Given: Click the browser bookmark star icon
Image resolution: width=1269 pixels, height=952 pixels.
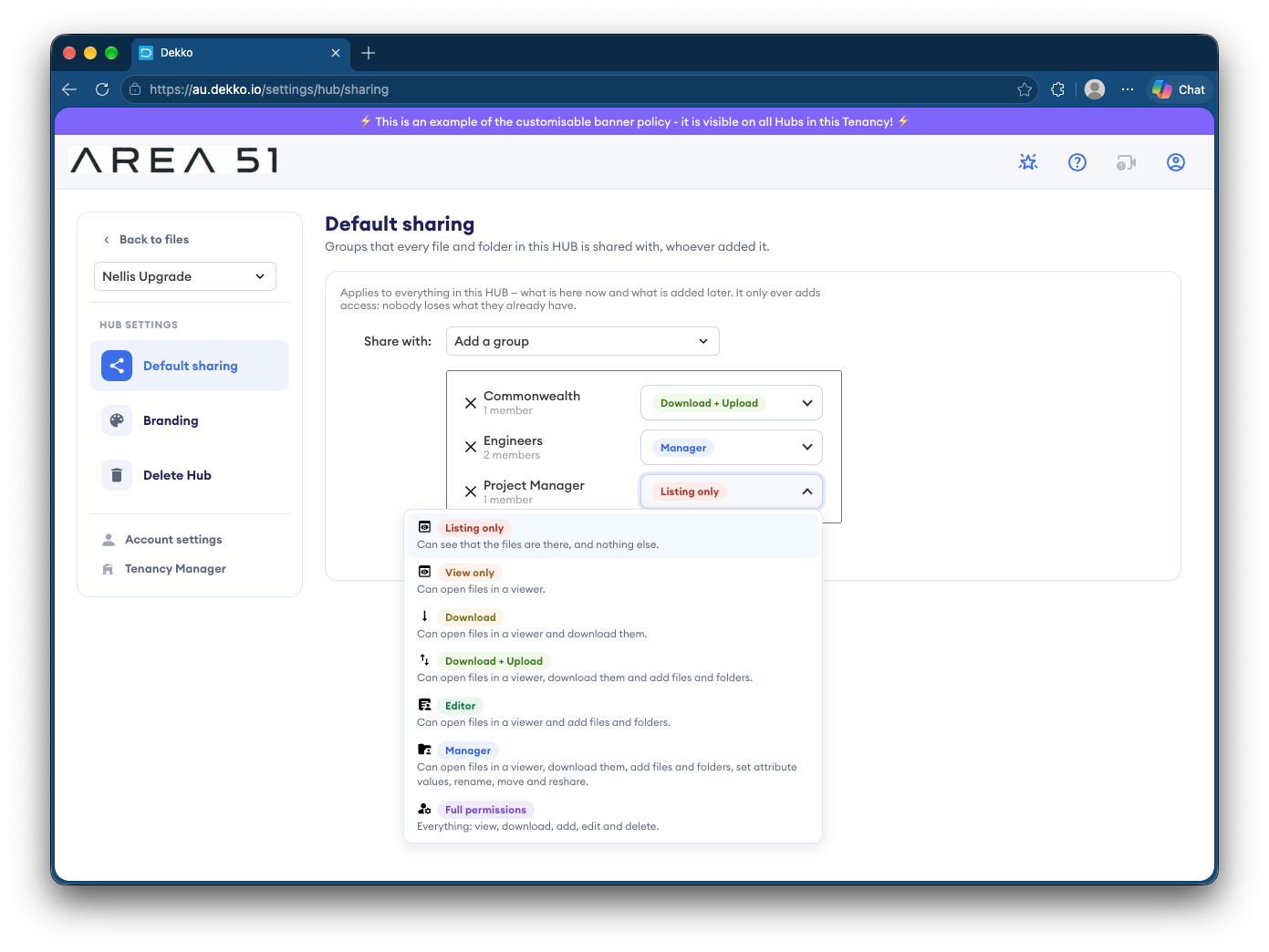Looking at the screenshot, I should (x=1025, y=89).
